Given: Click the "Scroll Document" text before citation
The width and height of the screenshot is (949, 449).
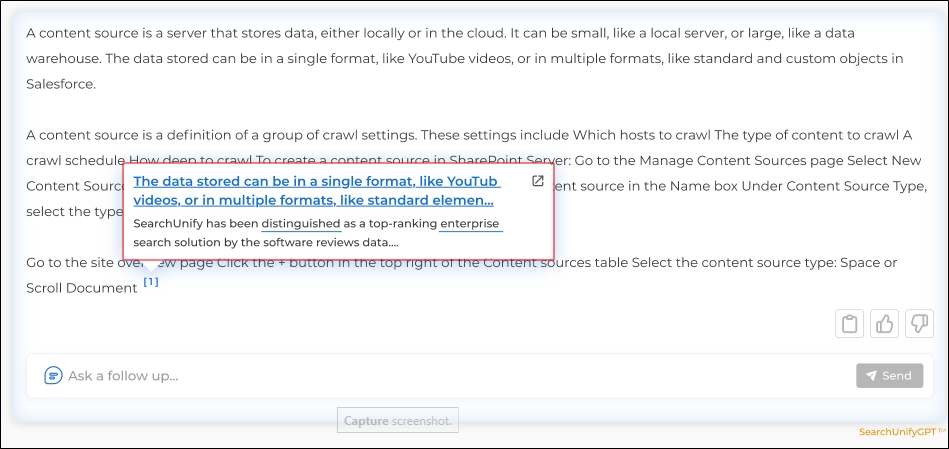Looking at the screenshot, I should pyautogui.click(x=82, y=288).
